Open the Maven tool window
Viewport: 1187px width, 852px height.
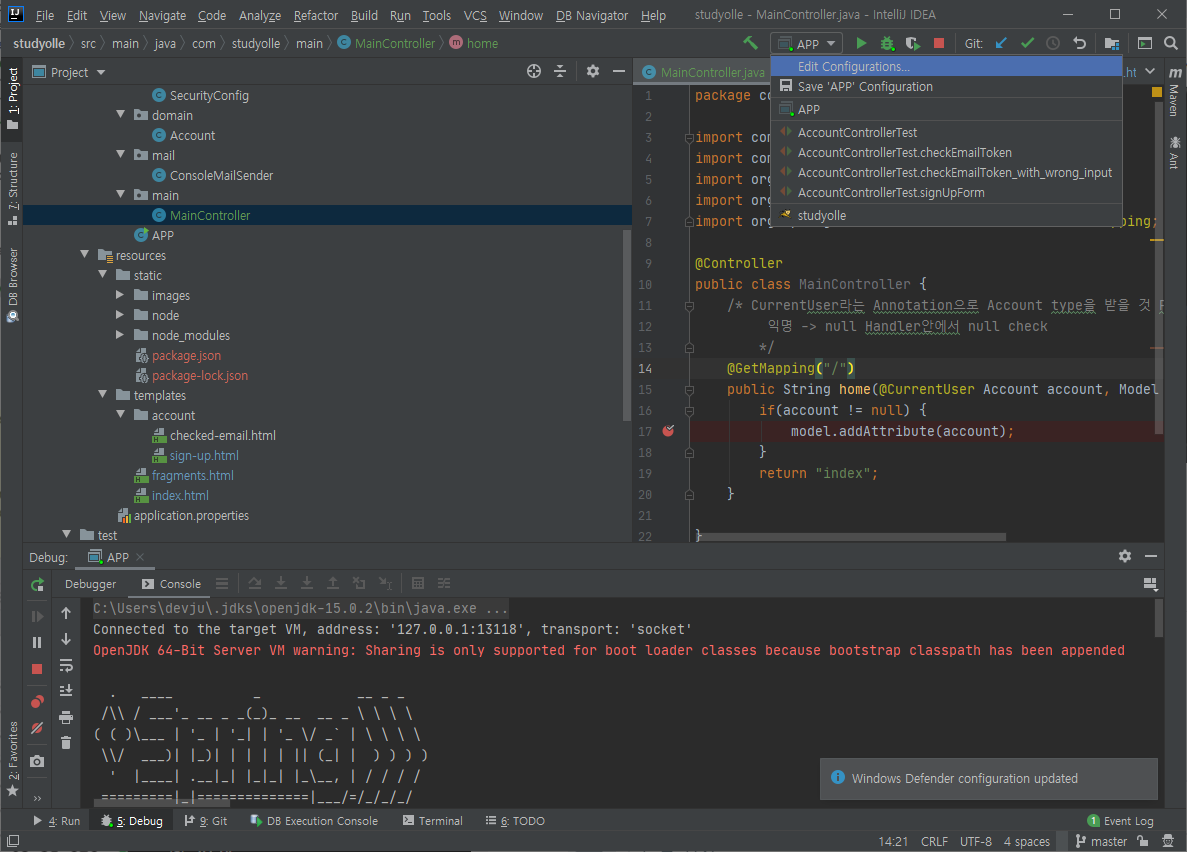1174,92
